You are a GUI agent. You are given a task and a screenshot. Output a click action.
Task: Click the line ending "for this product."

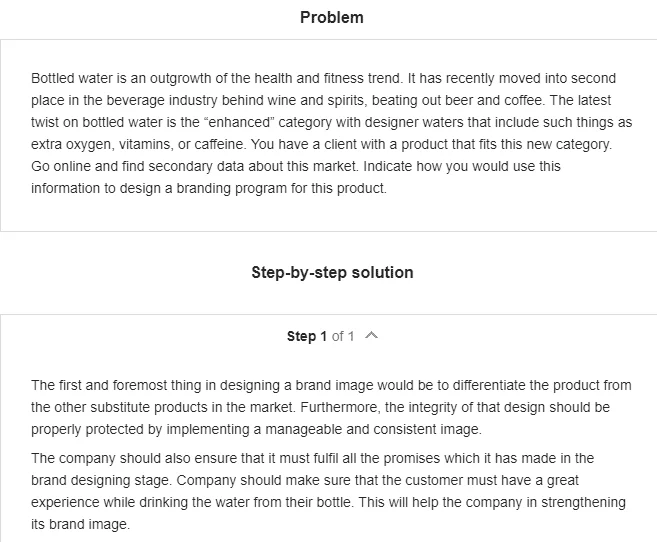point(209,188)
